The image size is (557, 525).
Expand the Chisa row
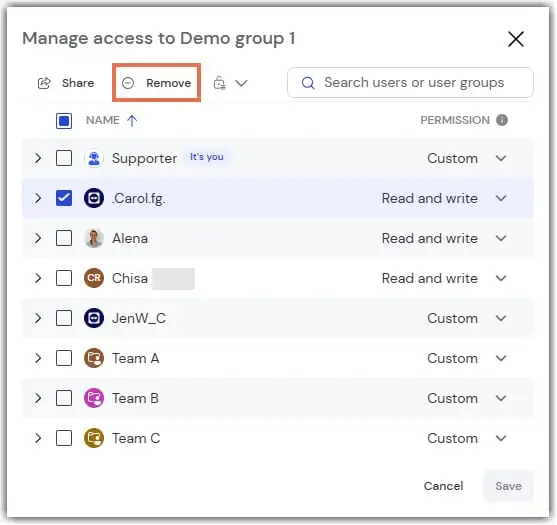(x=38, y=278)
